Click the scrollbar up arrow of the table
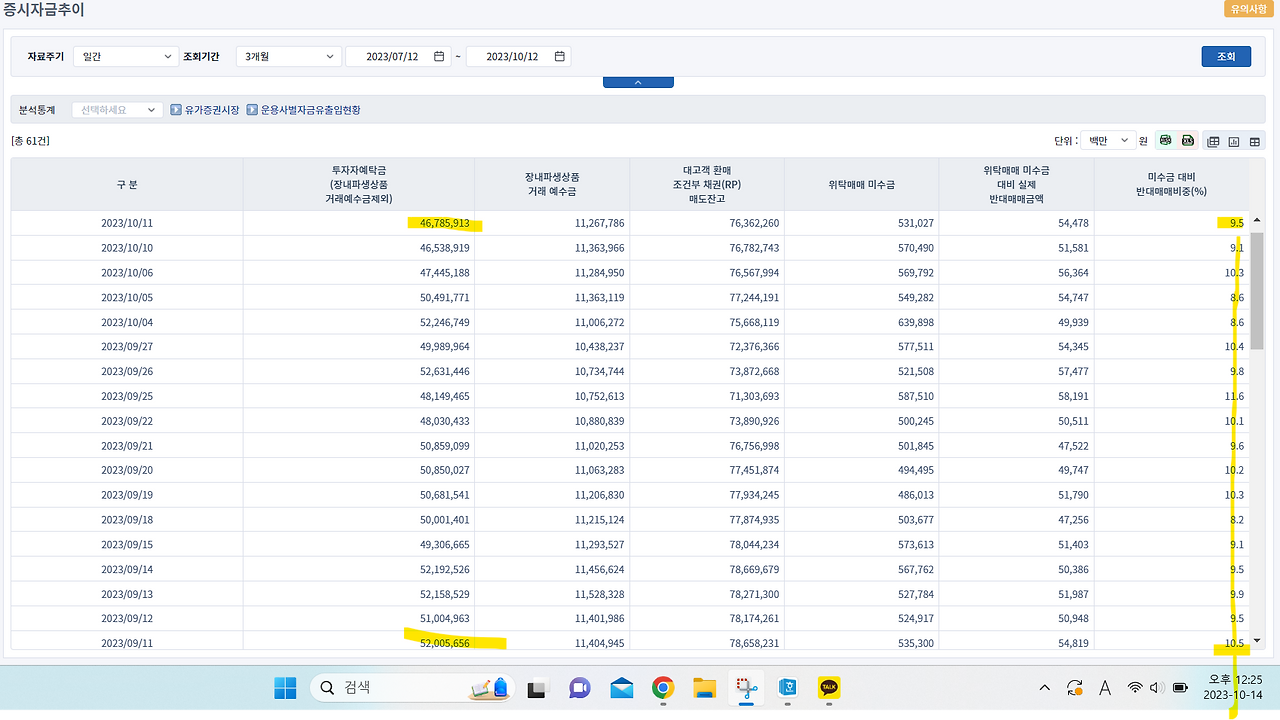Viewport: 1280px width, 720px height. pos(1257,221)
